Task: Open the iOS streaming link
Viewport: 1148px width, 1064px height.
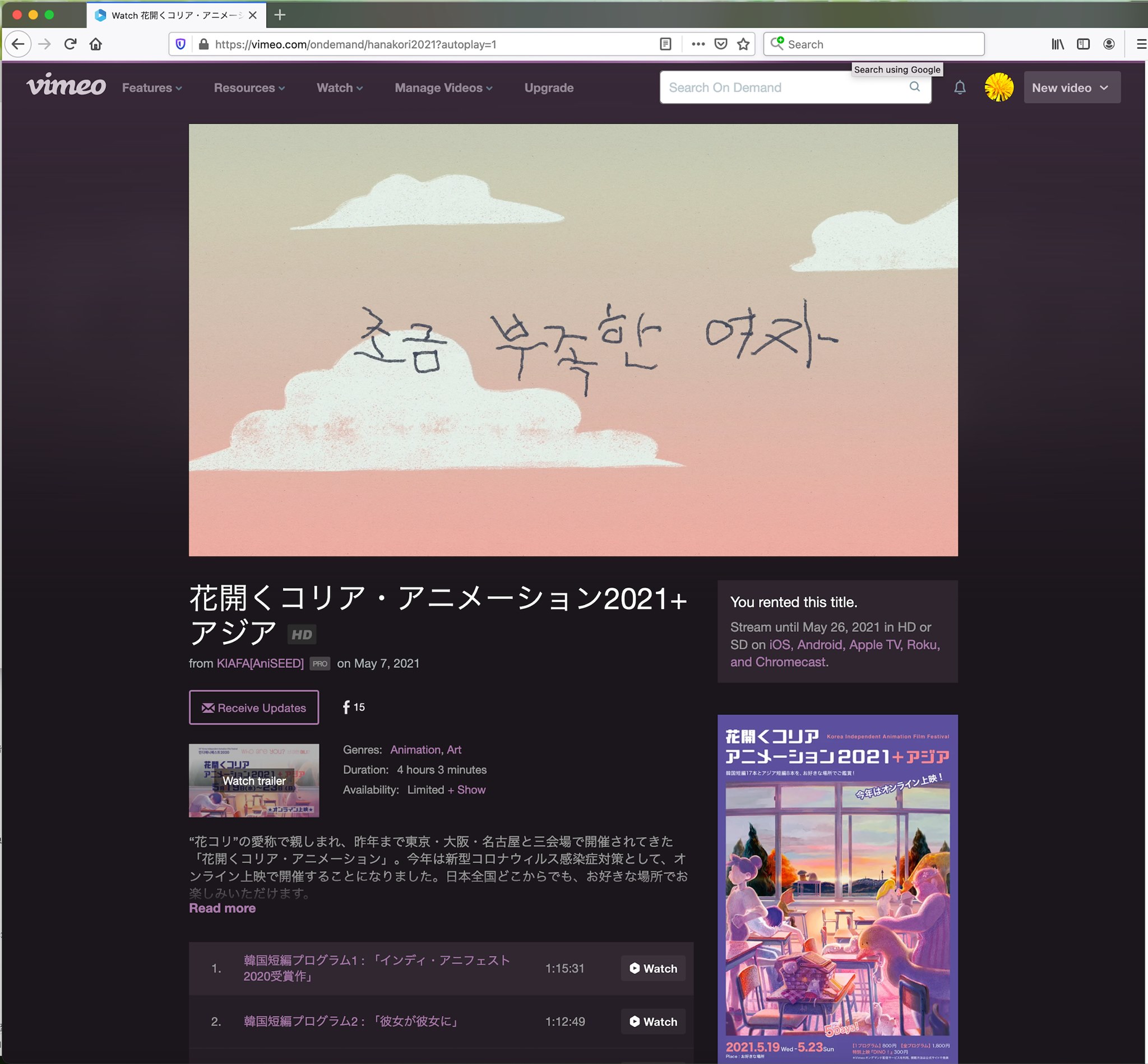Action: click(x=779, y=645)
